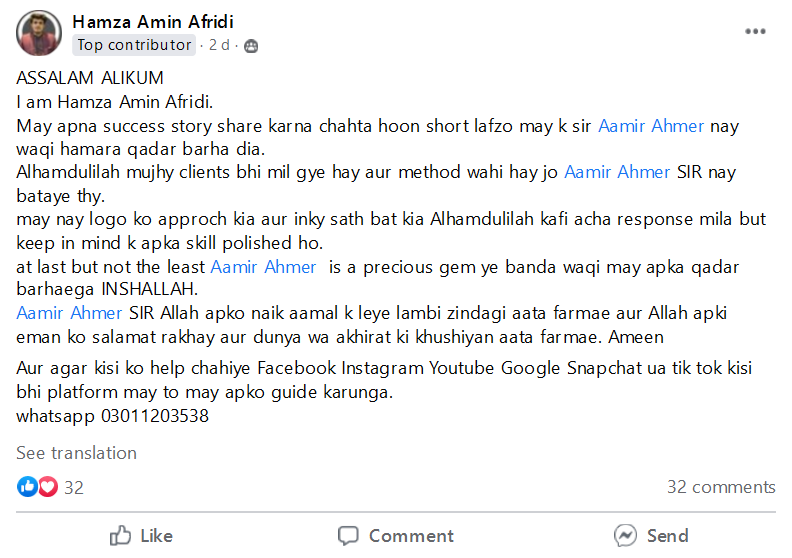Open Hamza Amin Afridi's profile picture

[x=39, y=33]
